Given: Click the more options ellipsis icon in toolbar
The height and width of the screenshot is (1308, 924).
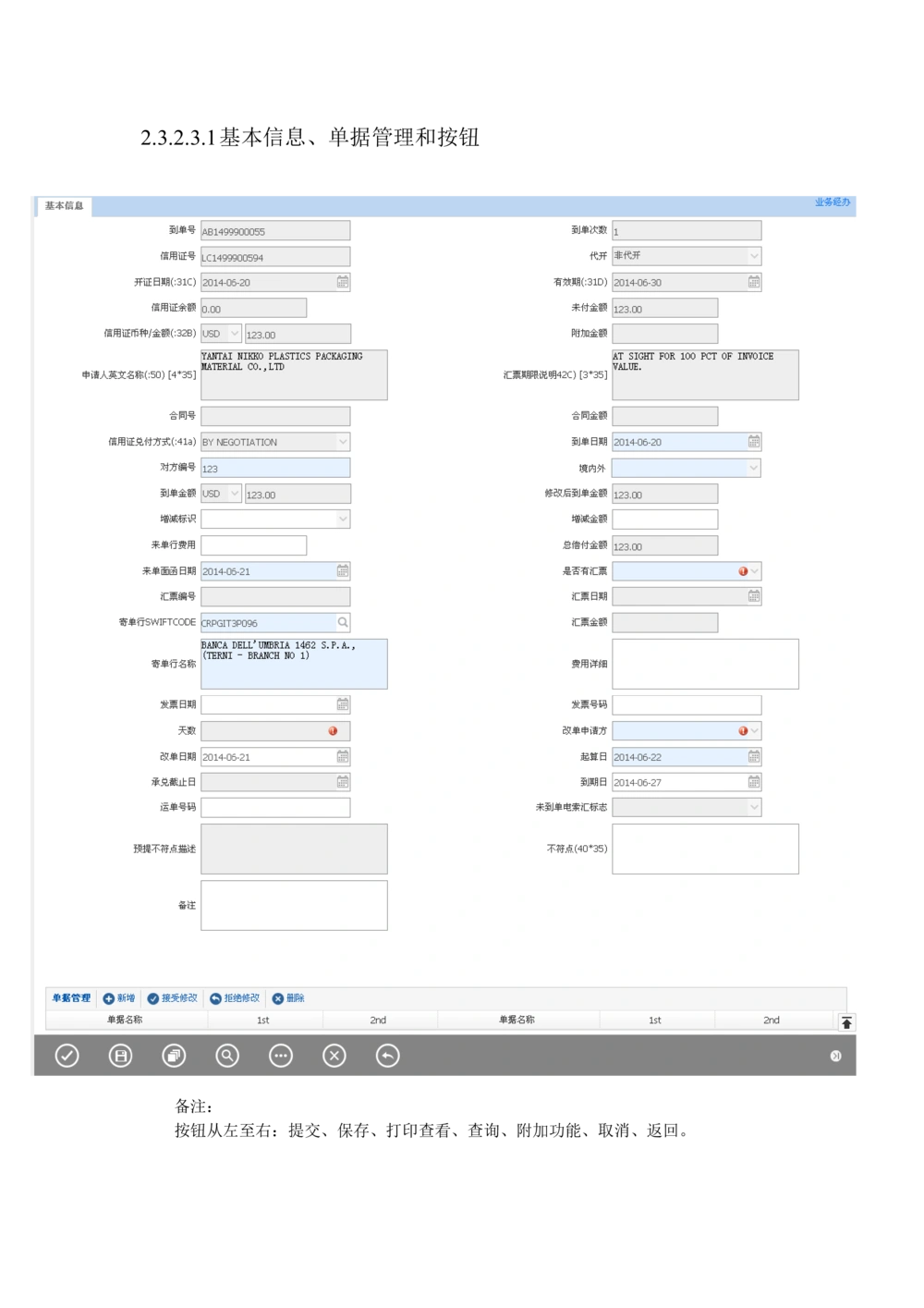Looking at the screenshot, I should 281,1055.
